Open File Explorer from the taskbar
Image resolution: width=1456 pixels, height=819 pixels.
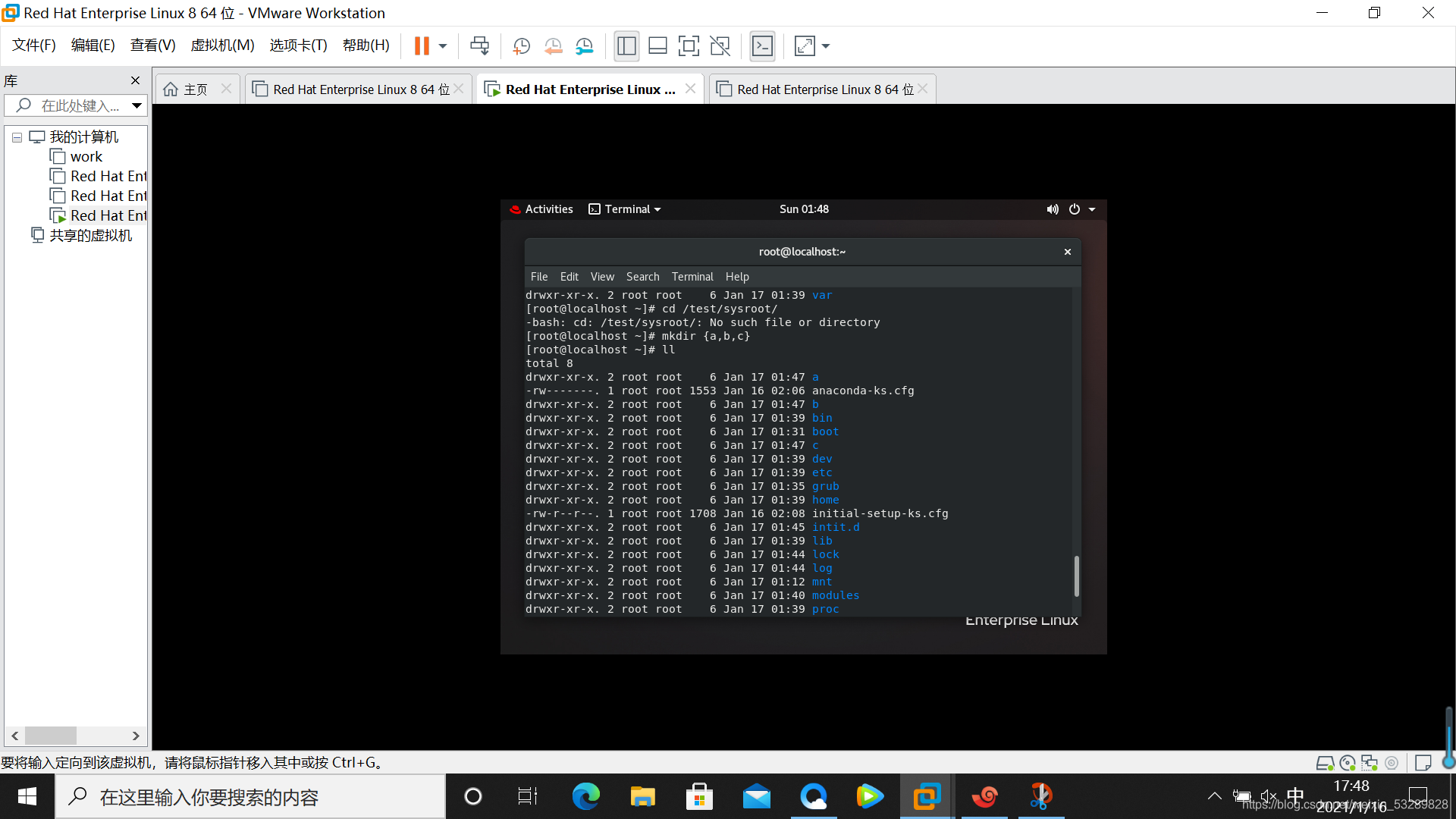642,796
